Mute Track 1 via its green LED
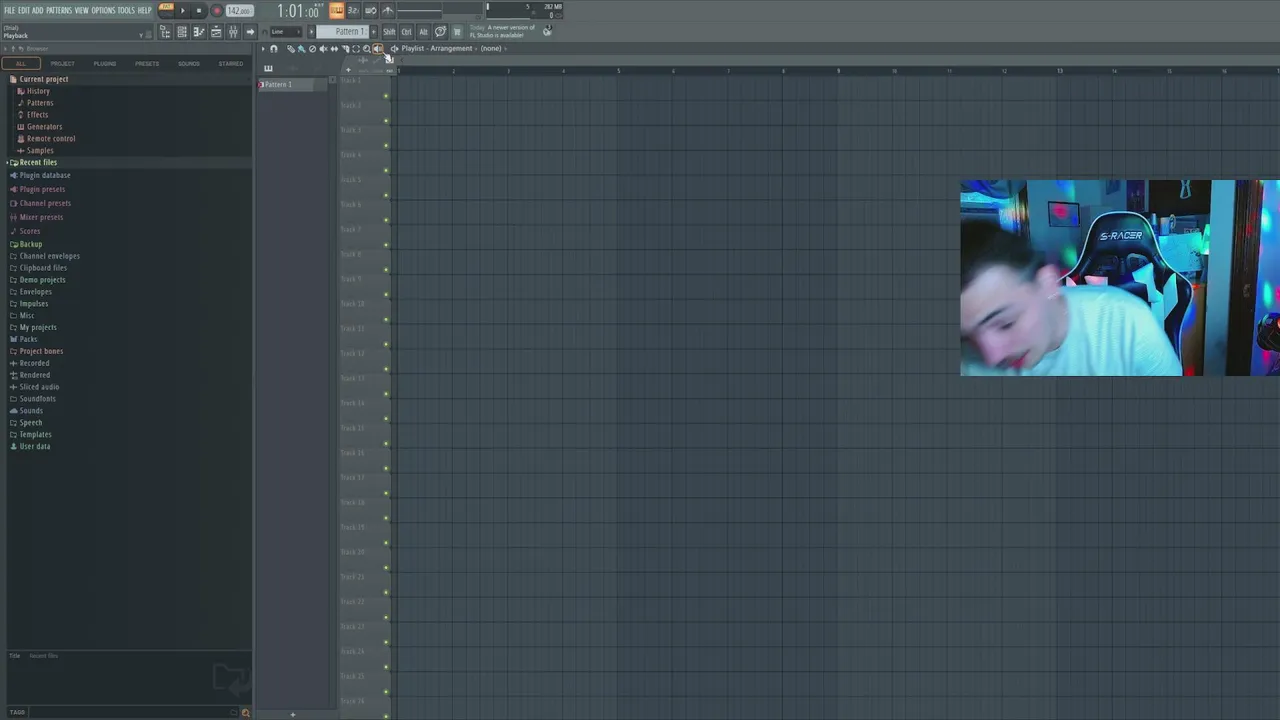The height and width of the screenshot is (720, 1280). coord(386,96)
